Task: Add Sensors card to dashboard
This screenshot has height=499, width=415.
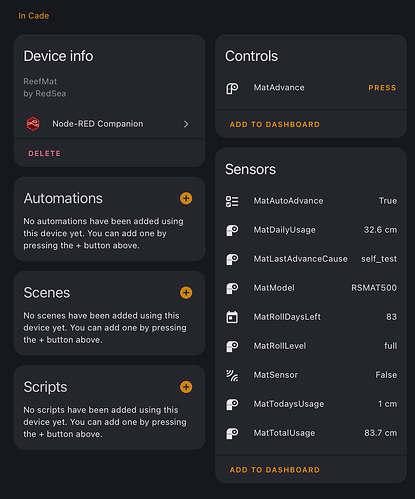Action: coord(275,470)
